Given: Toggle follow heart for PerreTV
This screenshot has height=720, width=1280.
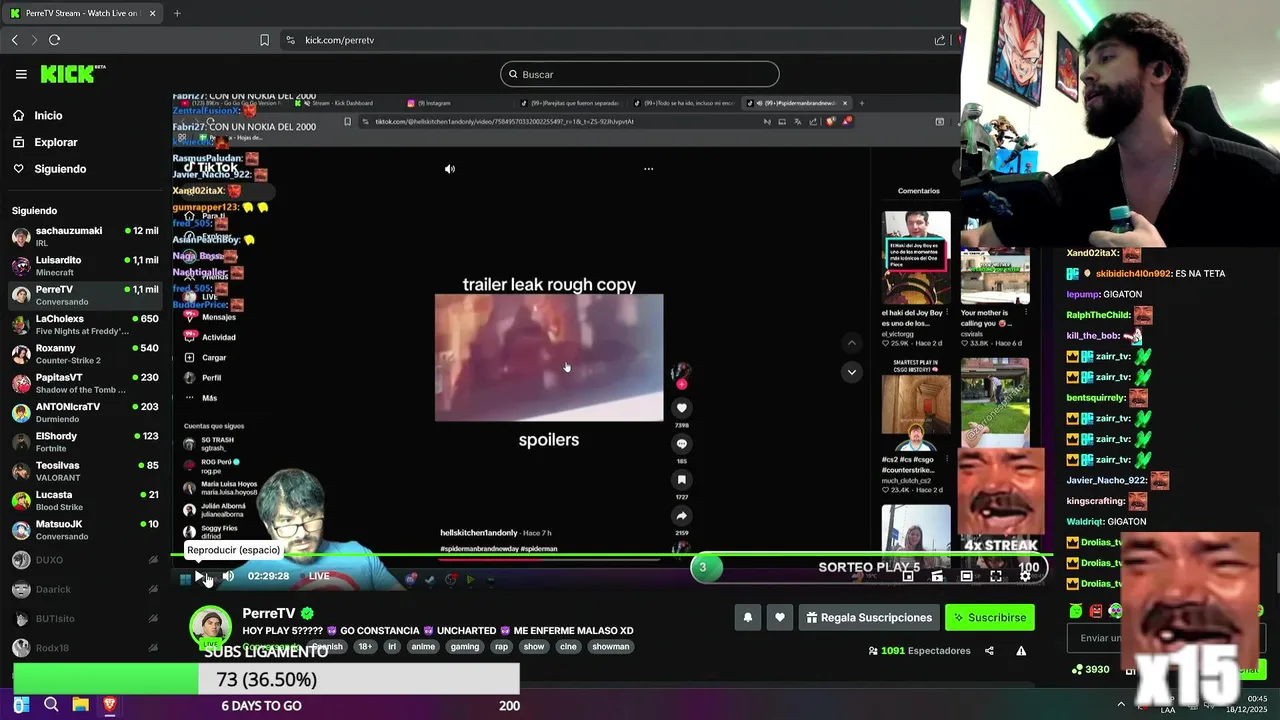Looking at the screenshot, I should coord(780,618).
